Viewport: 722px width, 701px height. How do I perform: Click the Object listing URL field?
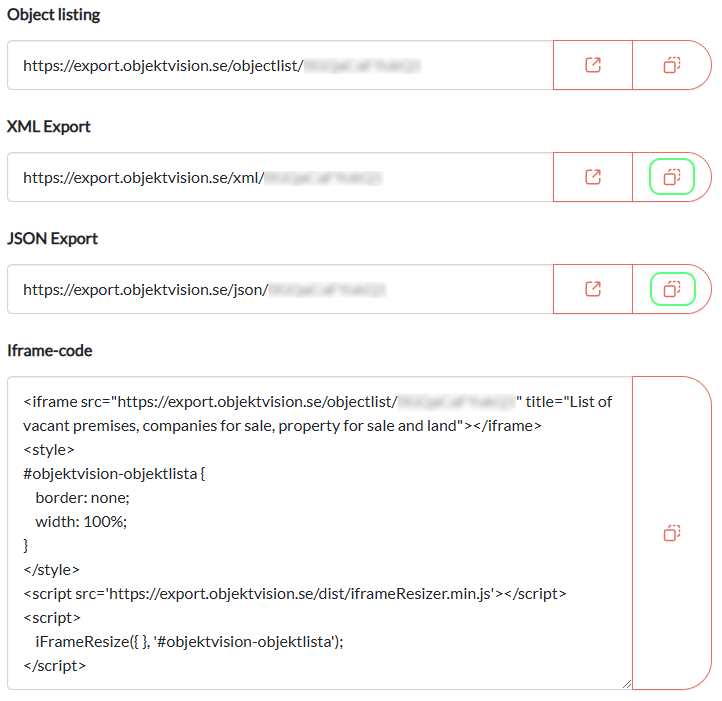280,65
